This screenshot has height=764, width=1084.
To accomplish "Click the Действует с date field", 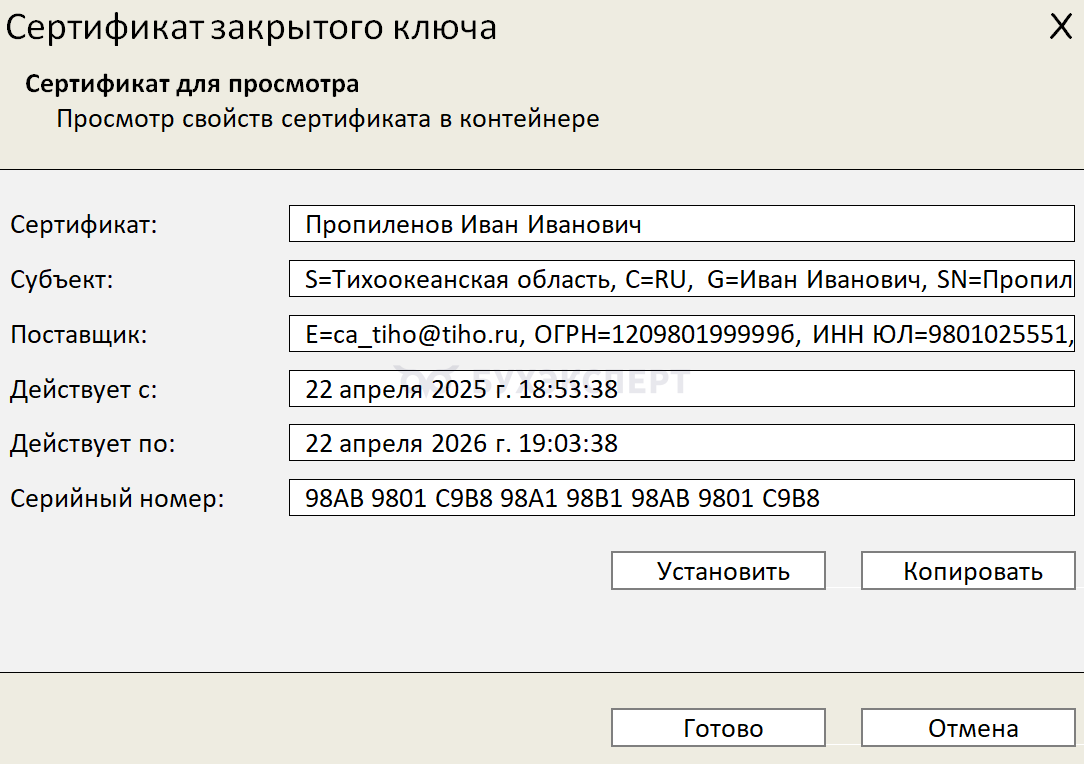I will pyautogui.click(x=681, y=389).
